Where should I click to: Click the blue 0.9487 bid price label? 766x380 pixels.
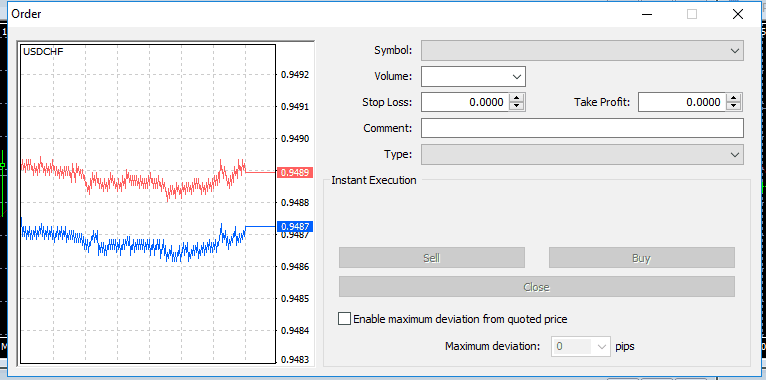point(295,227)
